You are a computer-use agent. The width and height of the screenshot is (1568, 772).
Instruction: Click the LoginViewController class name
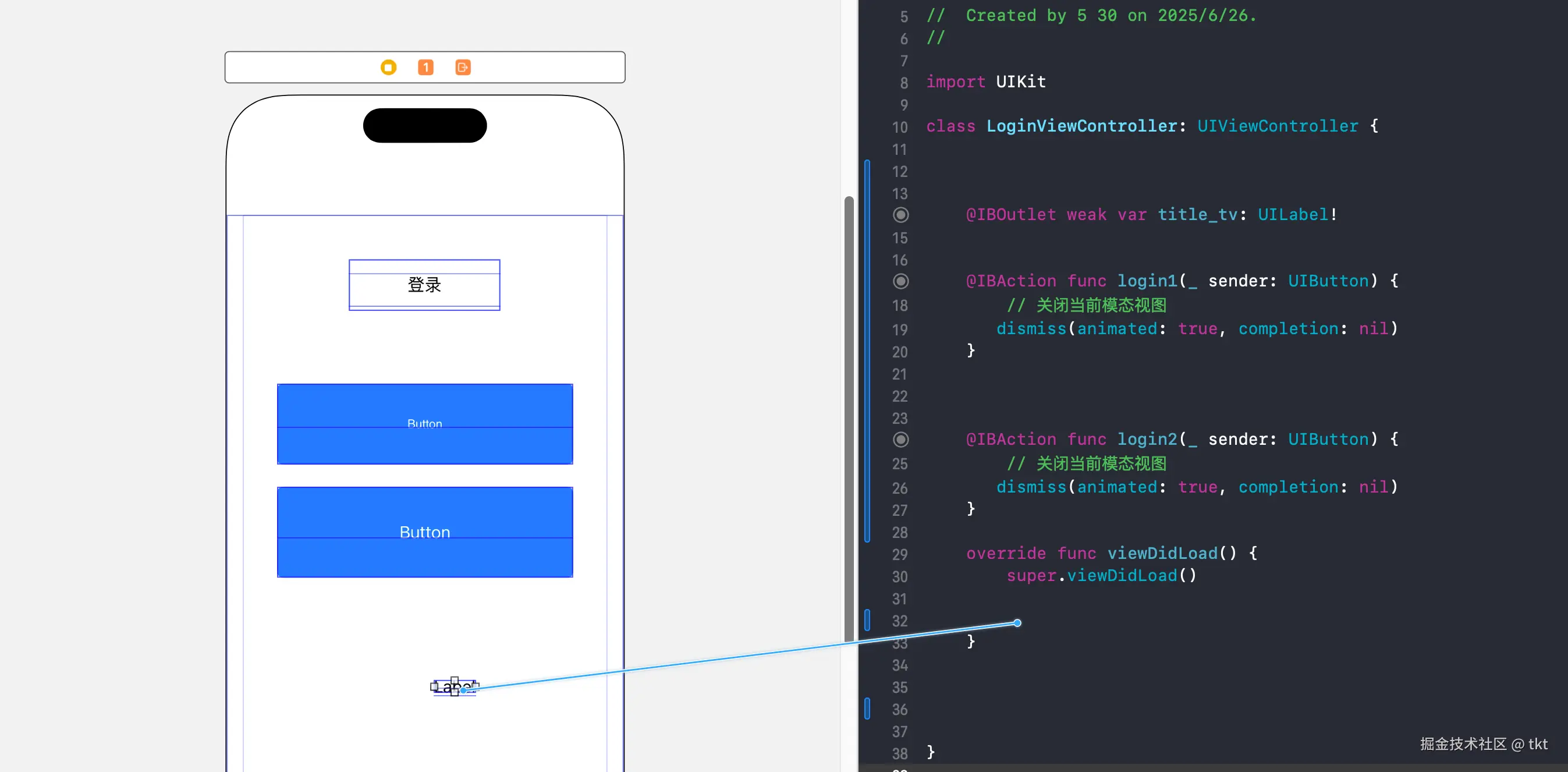click(1081, 126)
